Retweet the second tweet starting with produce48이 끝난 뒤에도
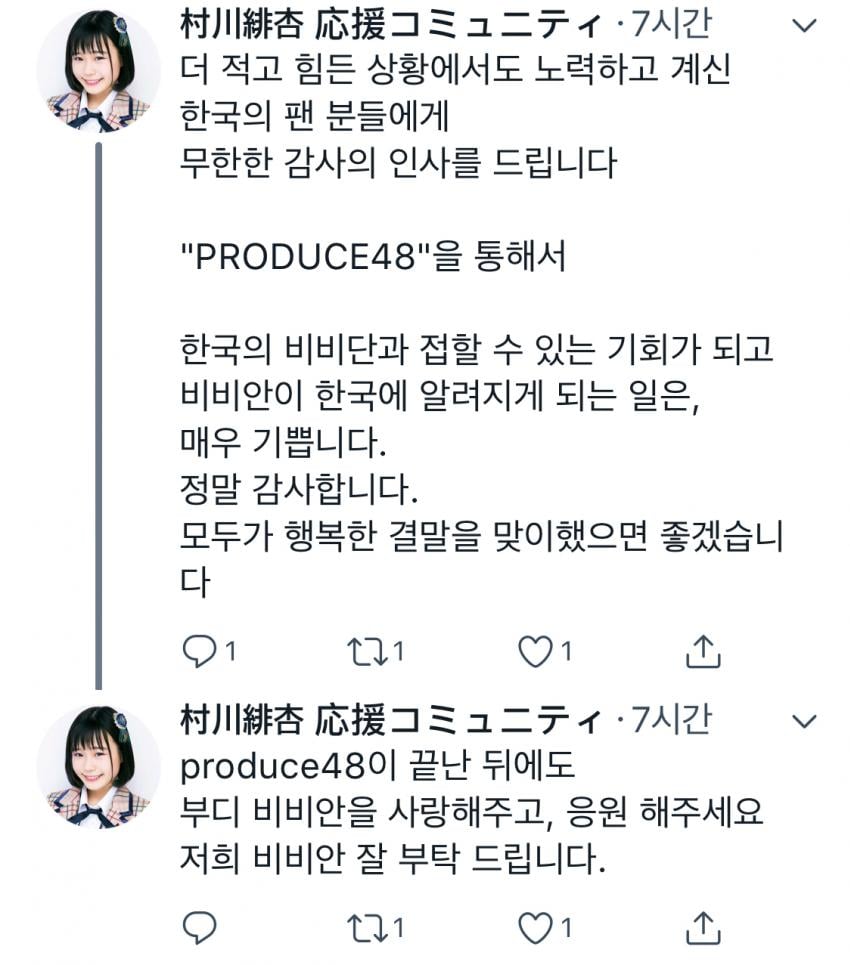Screen dimensions: 850x965 coord(366,928)
